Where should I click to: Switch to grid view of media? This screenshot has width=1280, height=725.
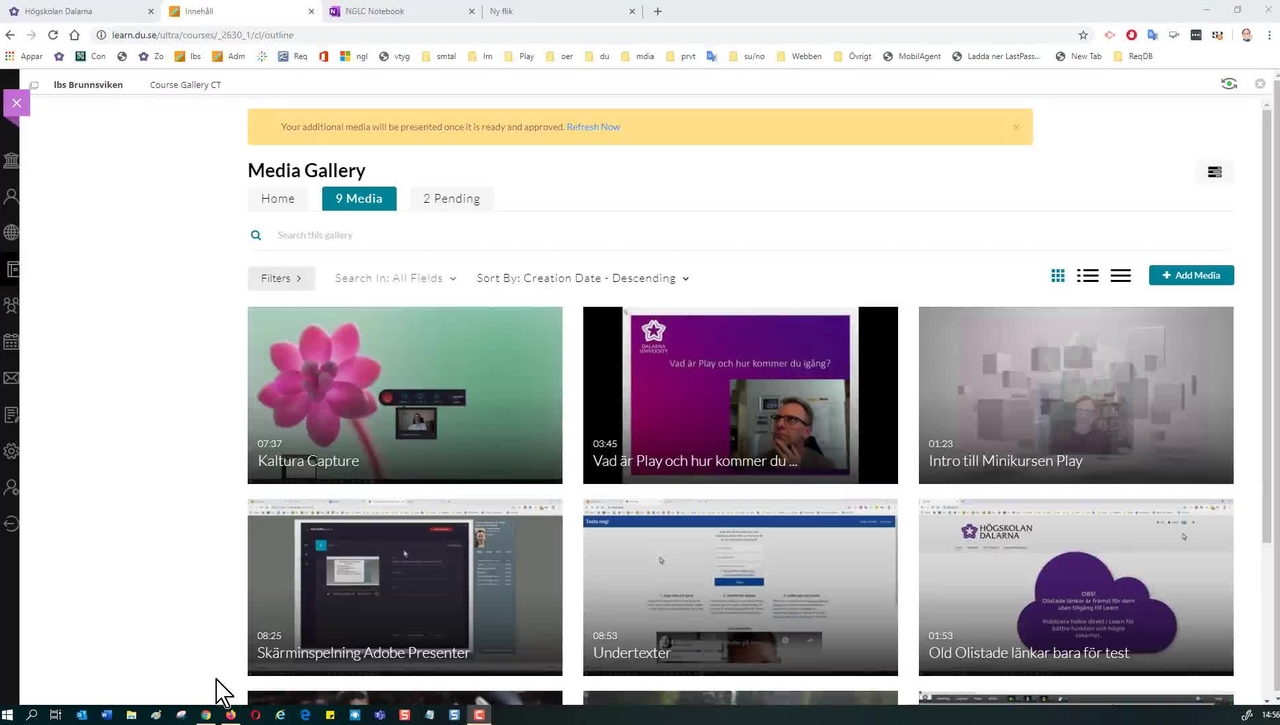click(x=1057, y=276)
